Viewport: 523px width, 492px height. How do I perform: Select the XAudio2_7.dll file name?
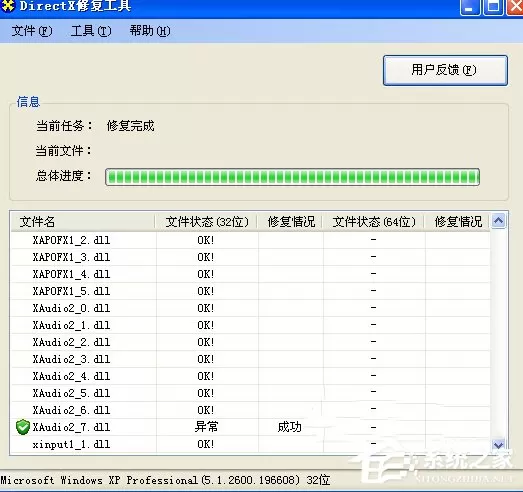click(71, 427)
